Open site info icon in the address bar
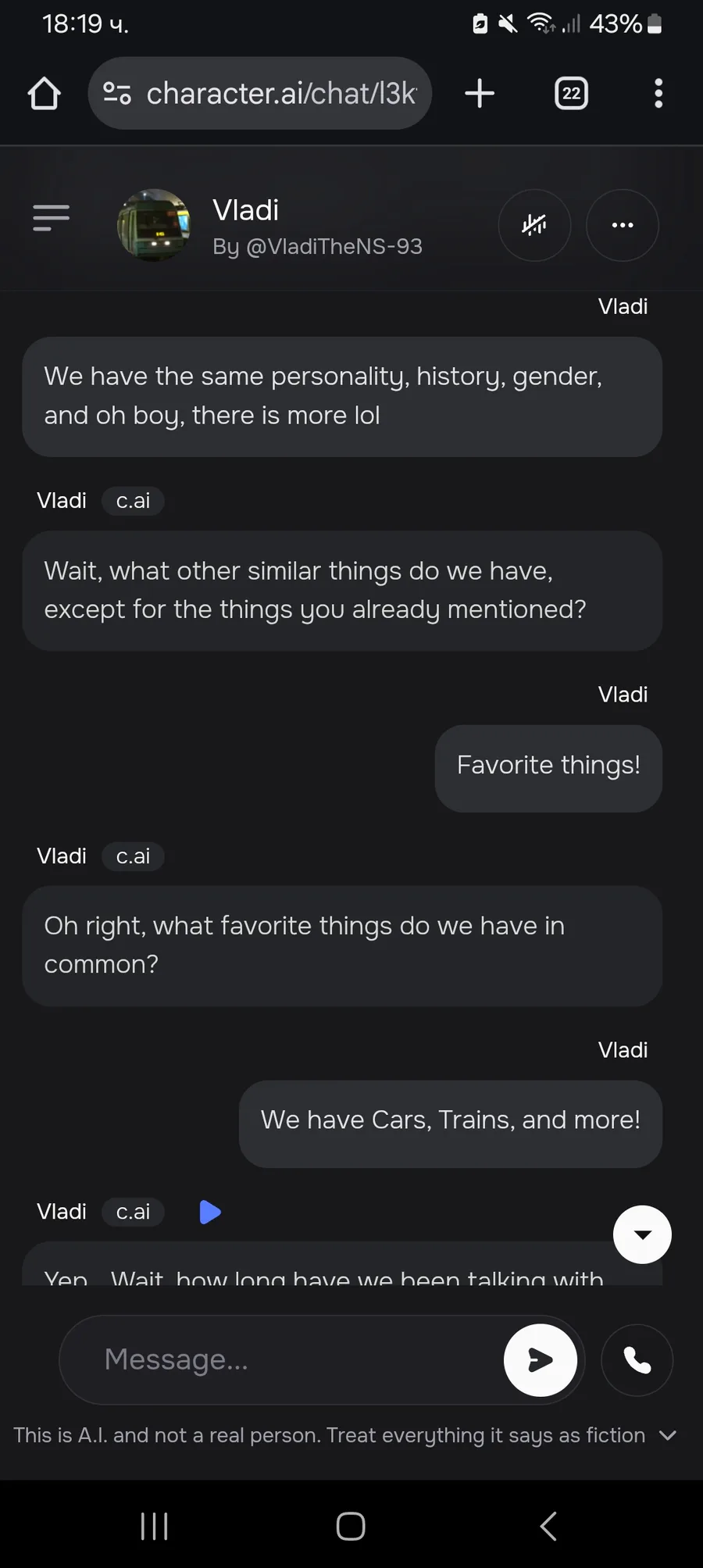The height and width of the screenshot is (1568, 703). pyautogui.click(x=117, y=94)
